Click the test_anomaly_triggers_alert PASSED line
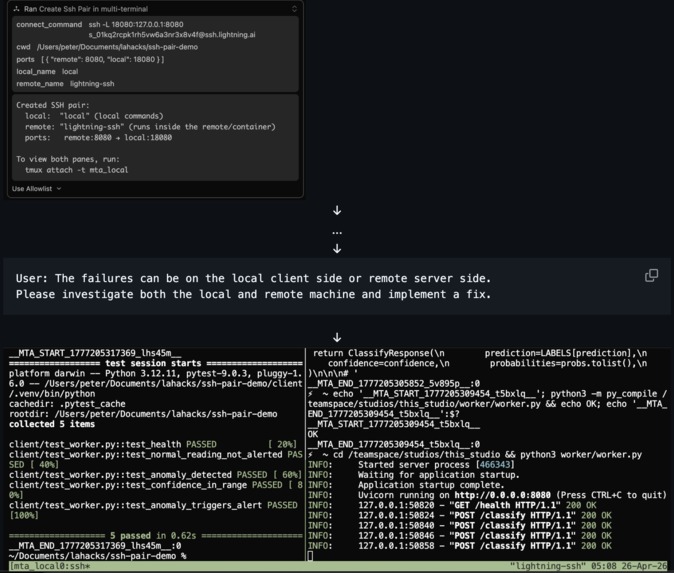 (x=153, y=510)
